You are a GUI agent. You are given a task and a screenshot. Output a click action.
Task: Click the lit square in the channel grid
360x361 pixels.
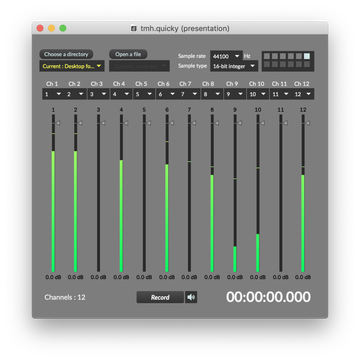(307, 56)
